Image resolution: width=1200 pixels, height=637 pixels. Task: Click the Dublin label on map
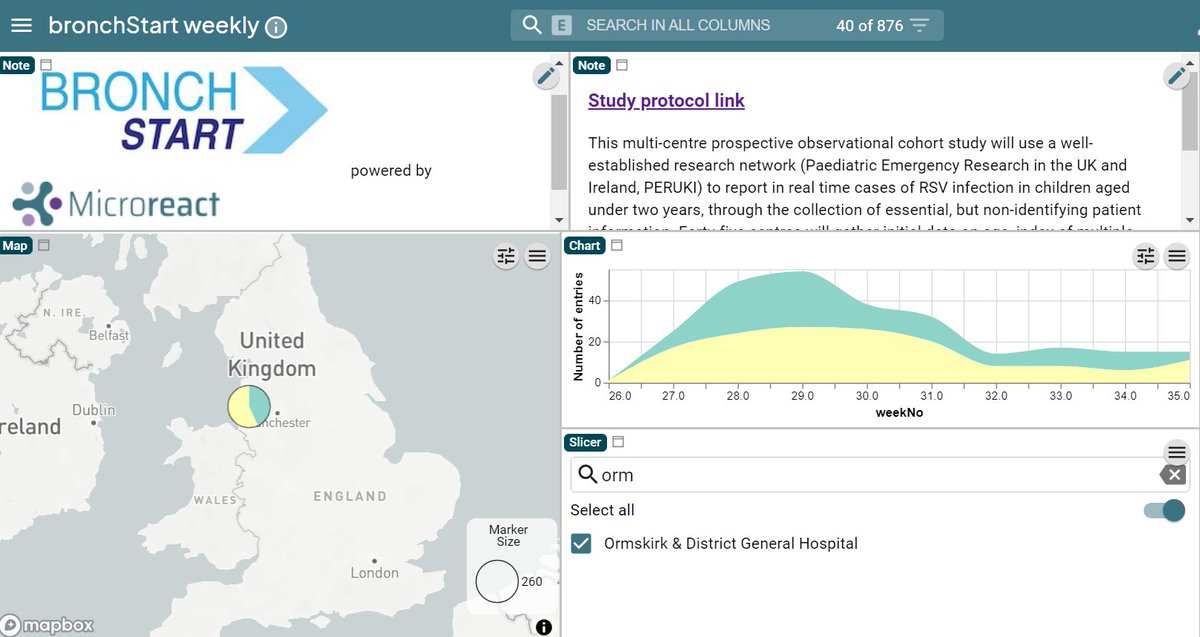94,410
